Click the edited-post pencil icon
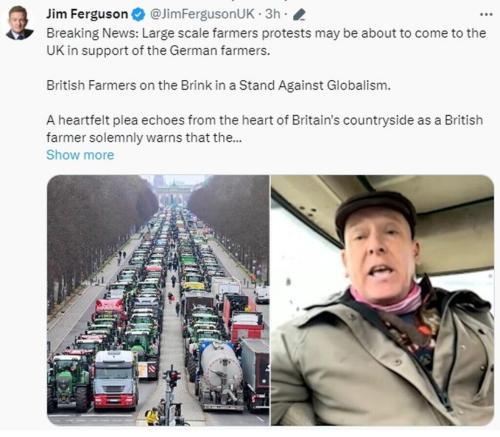 tap(299, 15)
